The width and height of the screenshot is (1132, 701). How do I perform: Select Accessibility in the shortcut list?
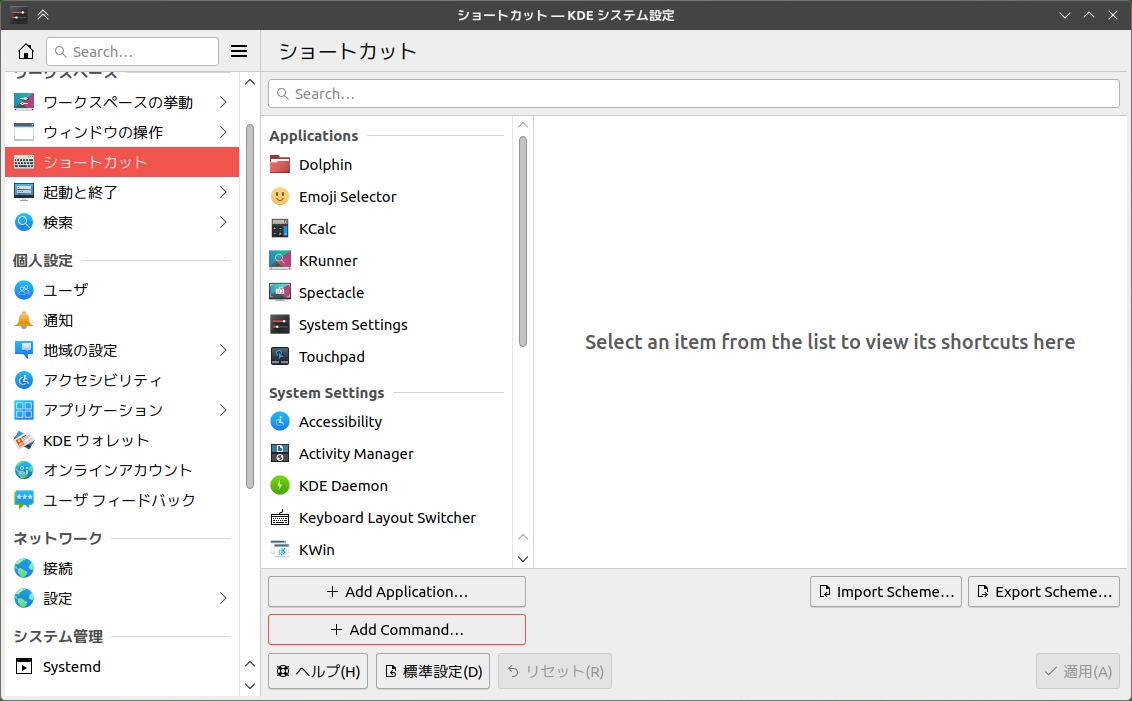point(387,422)
